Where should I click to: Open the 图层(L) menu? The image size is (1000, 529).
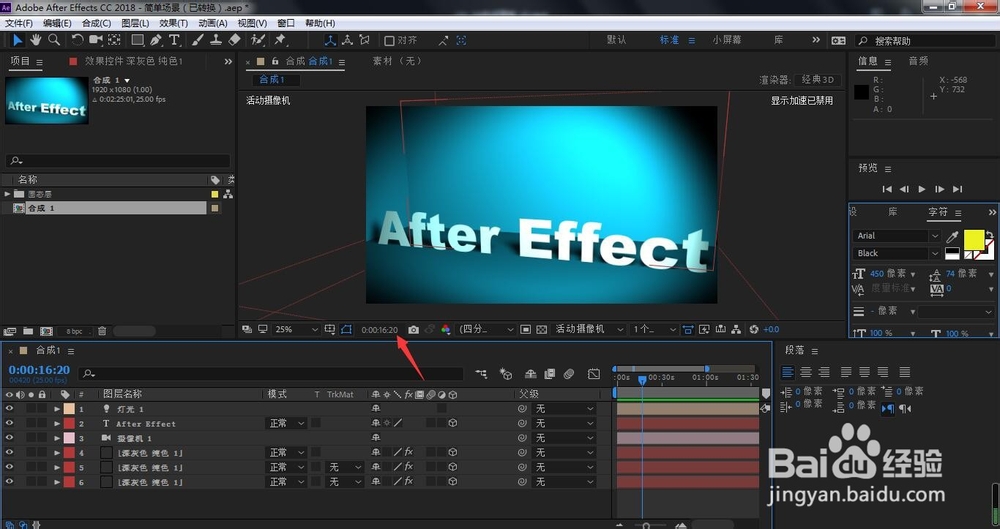click(135, 23)
